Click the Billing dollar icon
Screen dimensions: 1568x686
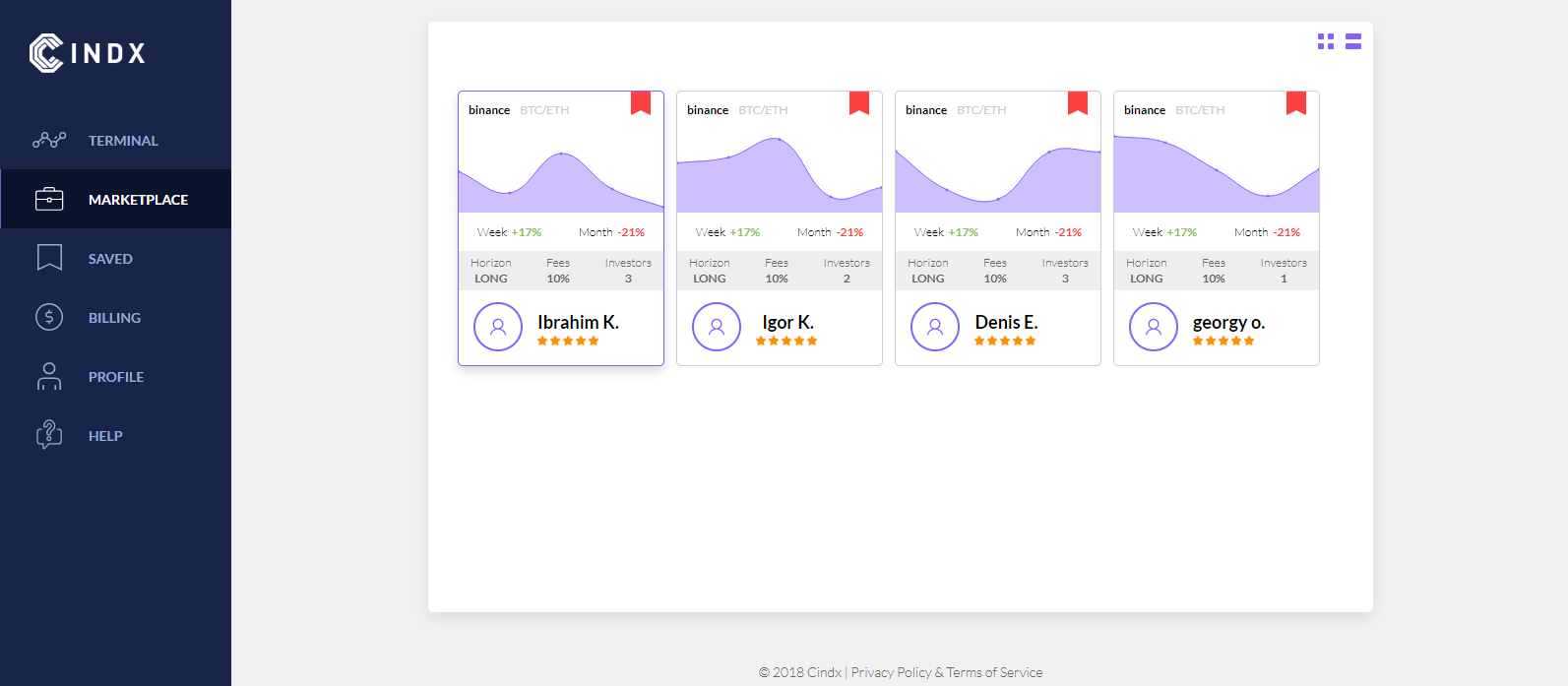[x=49, y=317]
